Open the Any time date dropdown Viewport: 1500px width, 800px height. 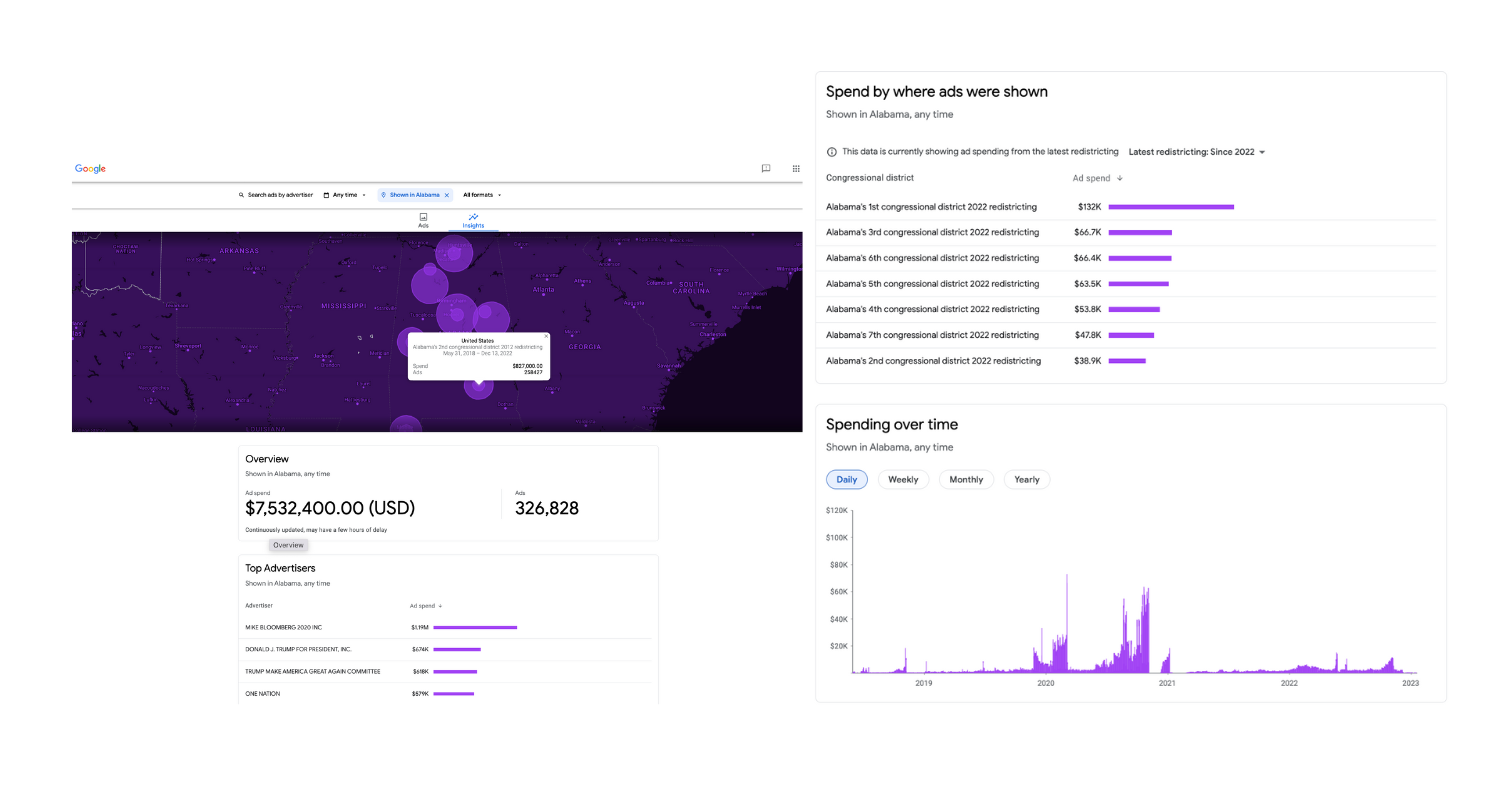coord(344,195)
